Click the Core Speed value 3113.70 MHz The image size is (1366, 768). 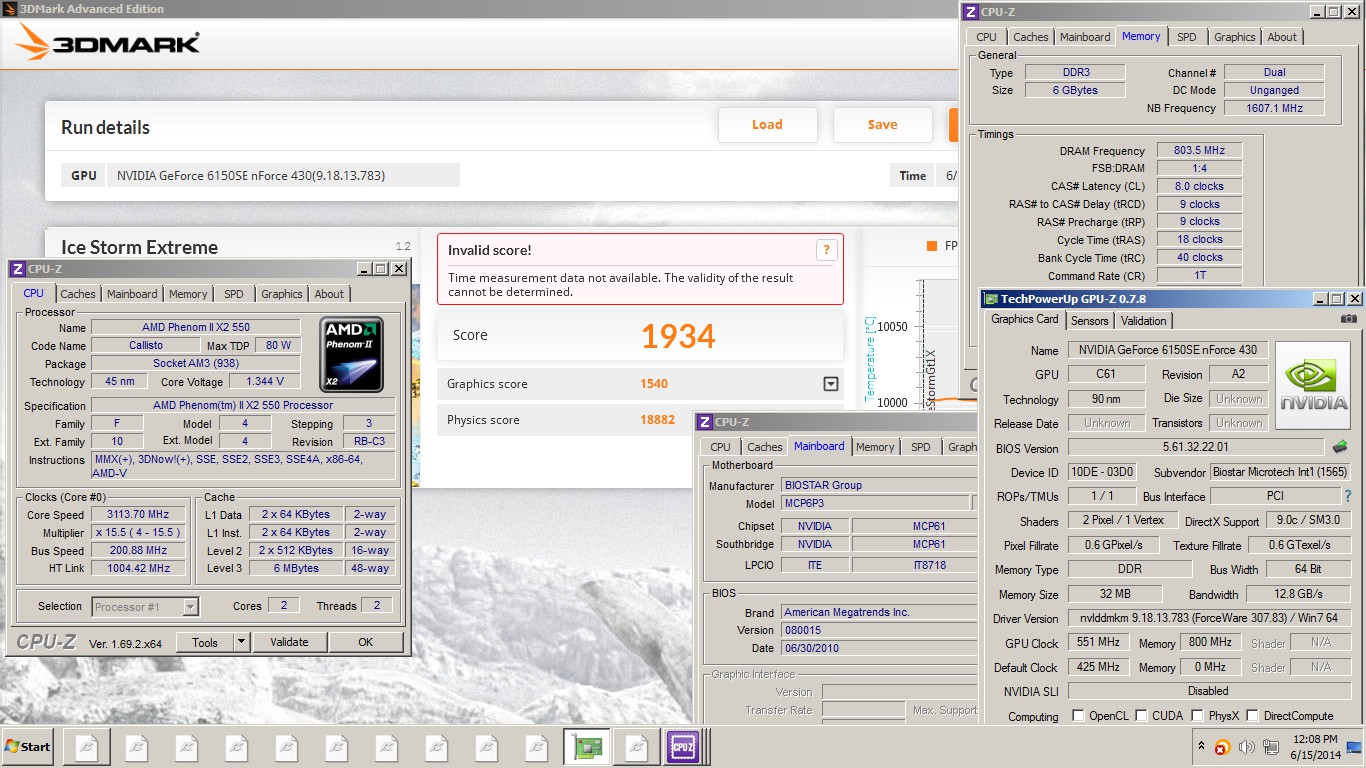point(139,515)
